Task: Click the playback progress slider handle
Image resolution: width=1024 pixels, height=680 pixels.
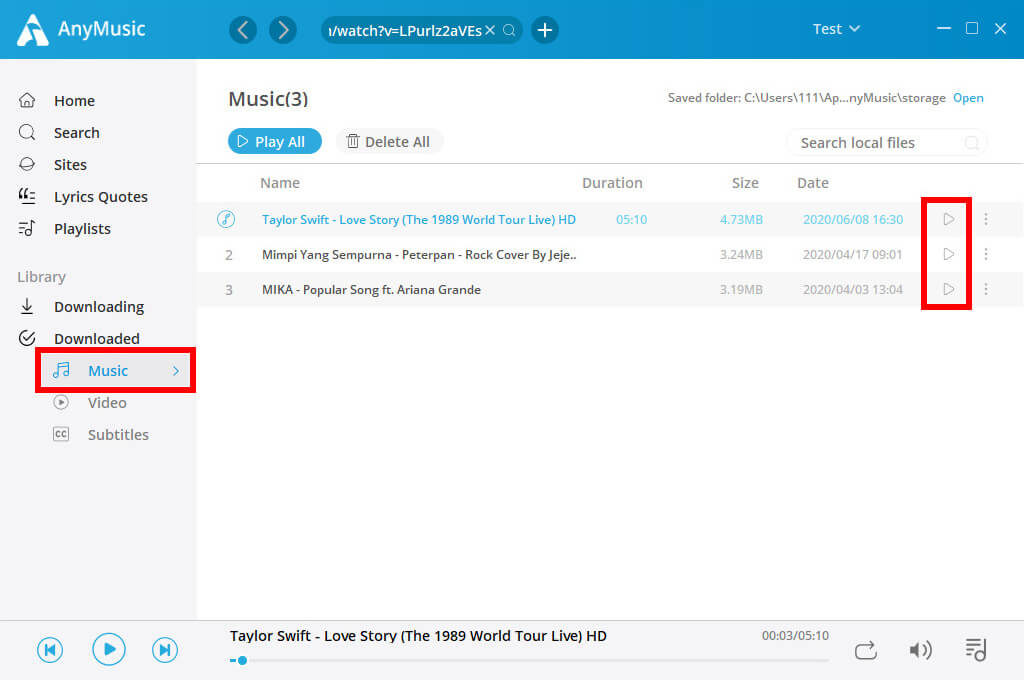Action: click(x=242, y=660)
